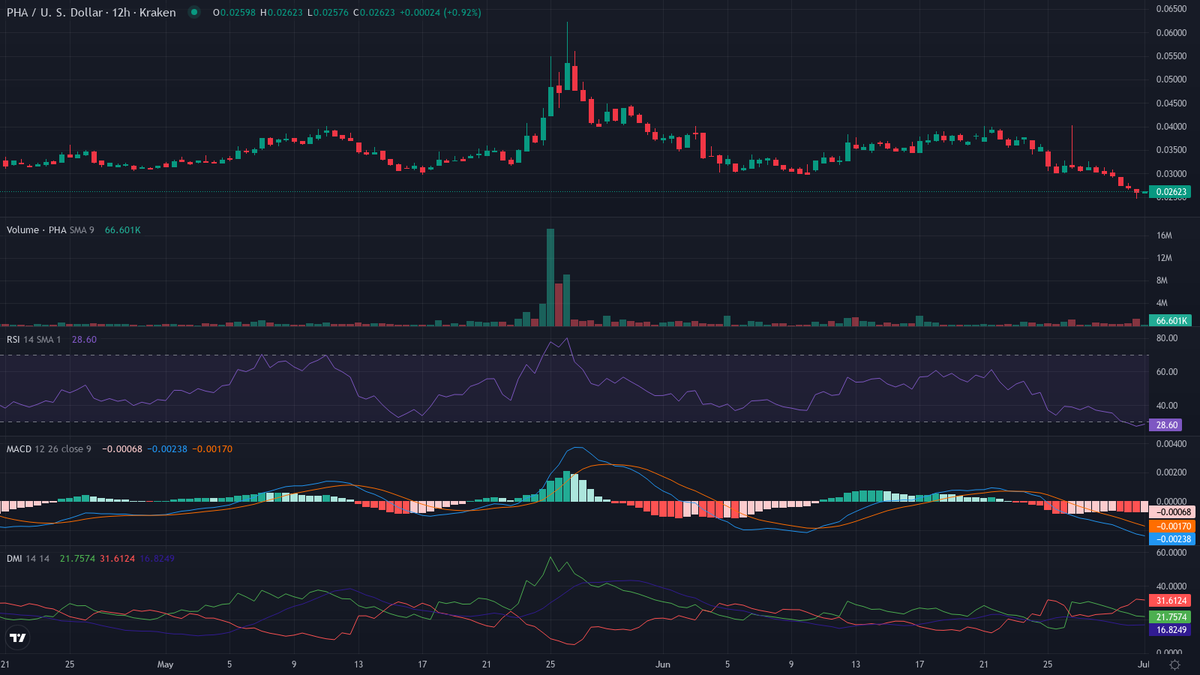Image resolution: width=1200 pixels, height=675 pixels.
Task: Click the green 0.02623 last-price tag on price scale
Action: pyautogui.click(x=1169, y=191)
